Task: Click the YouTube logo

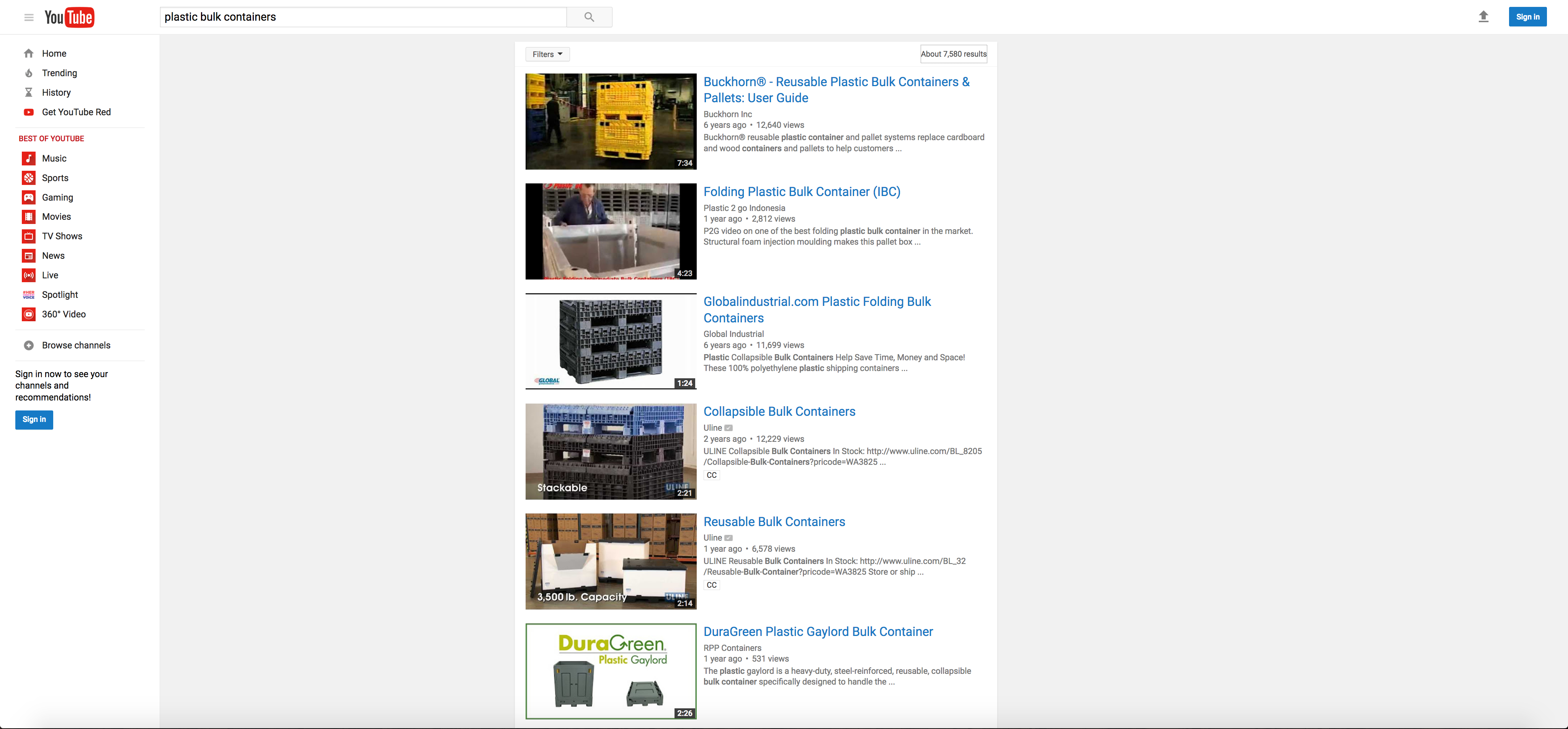Action: point(69,17)
